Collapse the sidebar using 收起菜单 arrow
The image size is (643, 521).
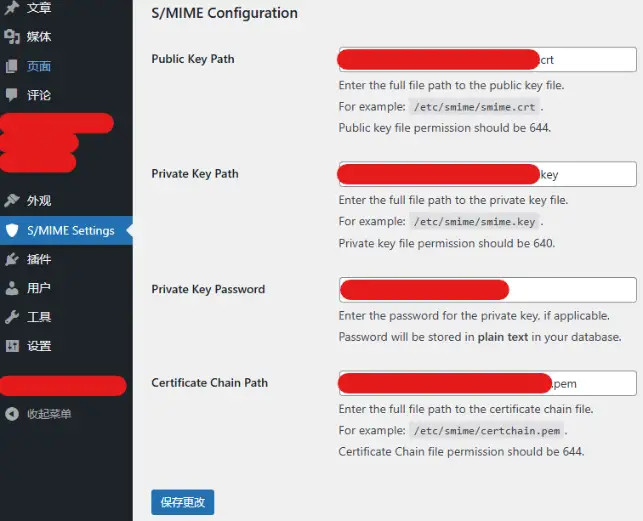click(12, 414)
